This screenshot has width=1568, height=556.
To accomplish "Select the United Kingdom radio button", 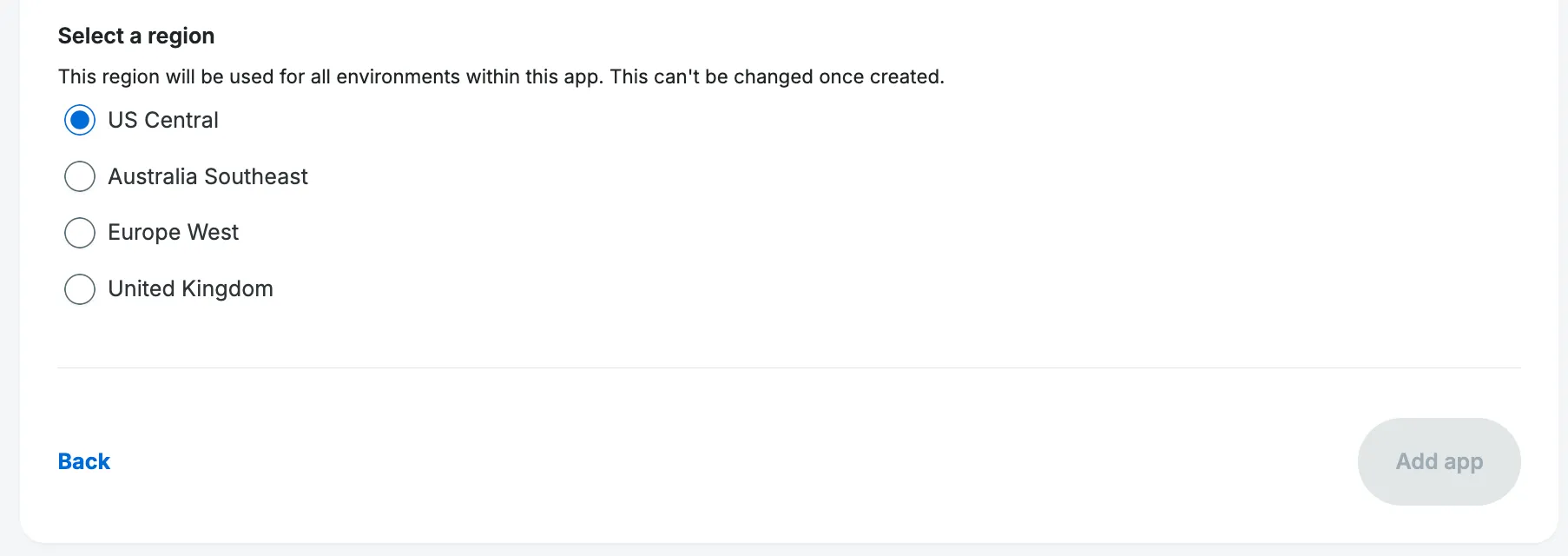I will pos(80,289).
